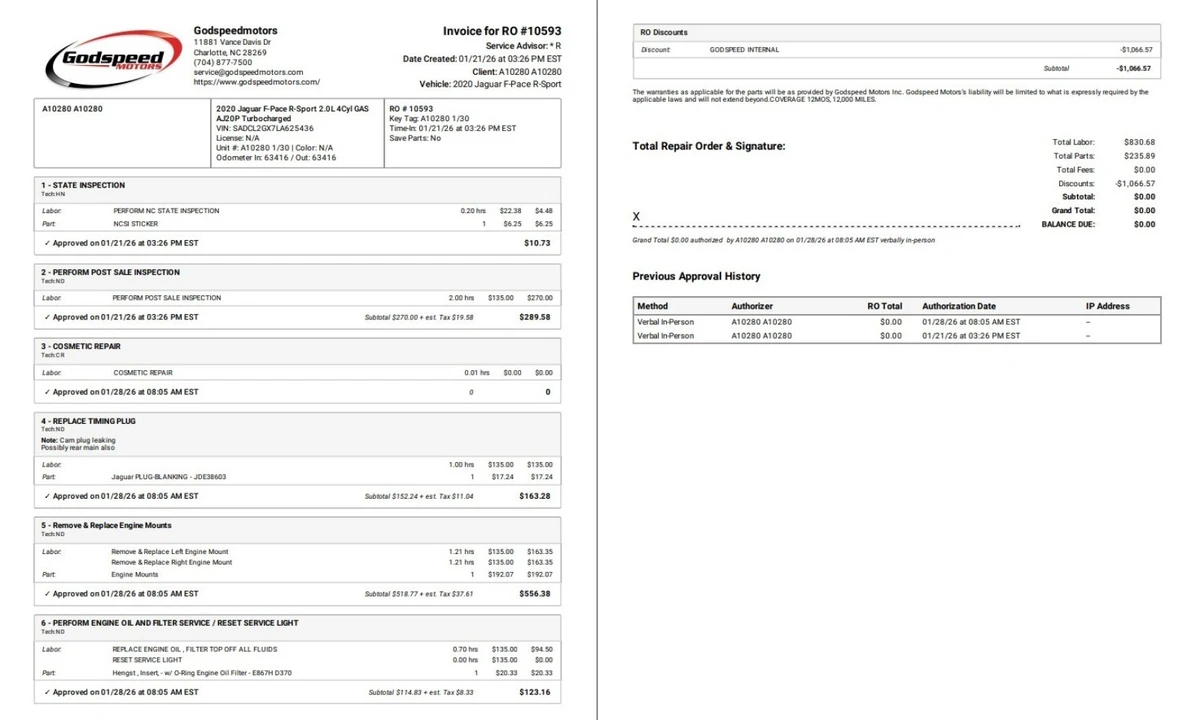Select the RESET SERVICE LIGHT labor line

pyautogui.click(x=297, y=660)
